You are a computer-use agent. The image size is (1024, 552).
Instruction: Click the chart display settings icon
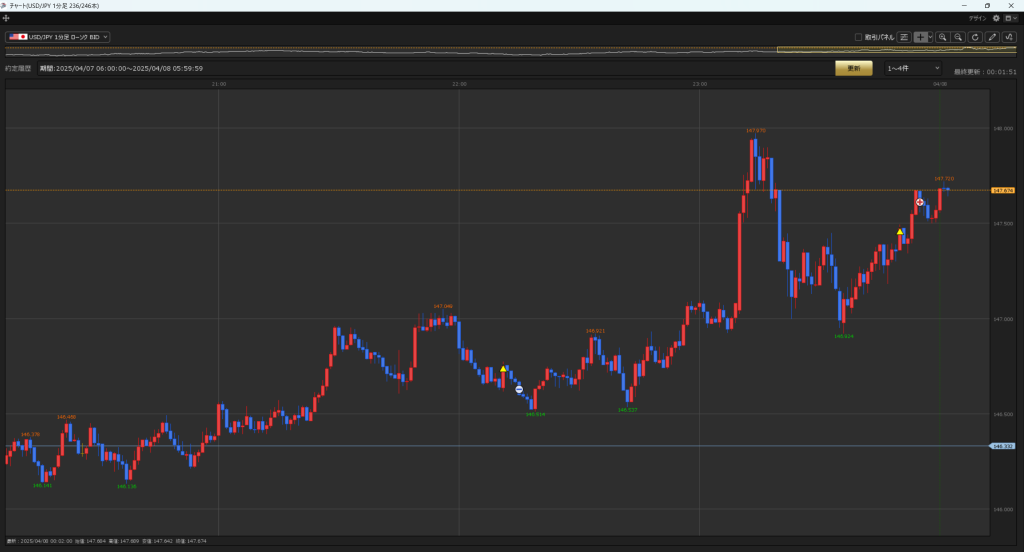pyautogui.click(x=904, y=37)
